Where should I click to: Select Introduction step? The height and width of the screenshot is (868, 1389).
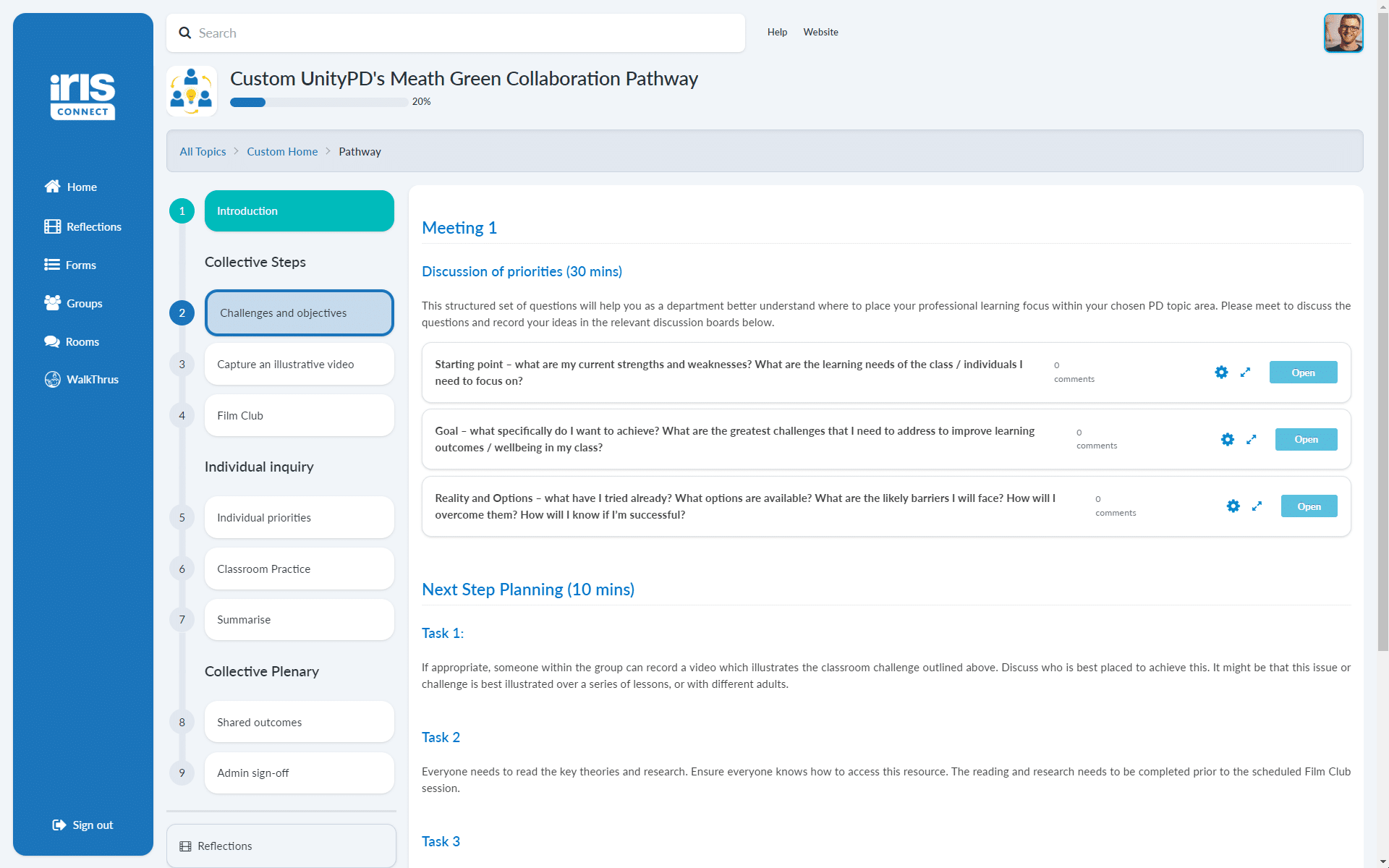[300, 211]
